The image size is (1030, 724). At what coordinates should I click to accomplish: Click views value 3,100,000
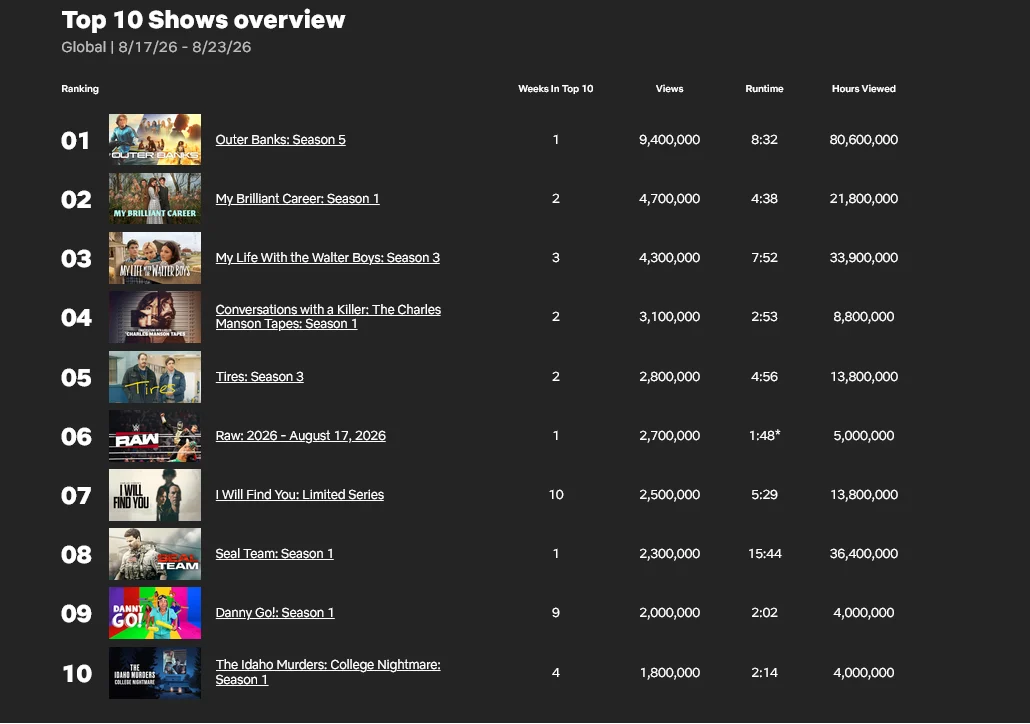[x=669, y=317]
